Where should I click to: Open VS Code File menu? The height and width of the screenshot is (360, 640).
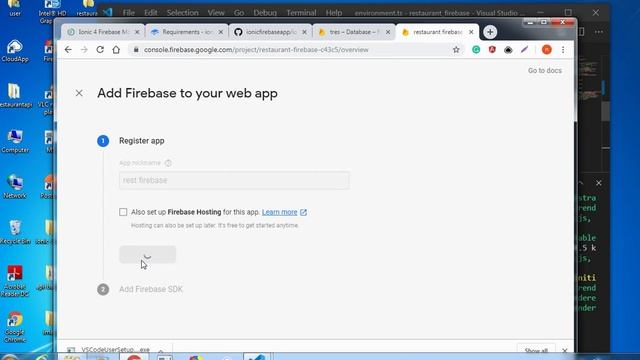(x=129, y=13)
